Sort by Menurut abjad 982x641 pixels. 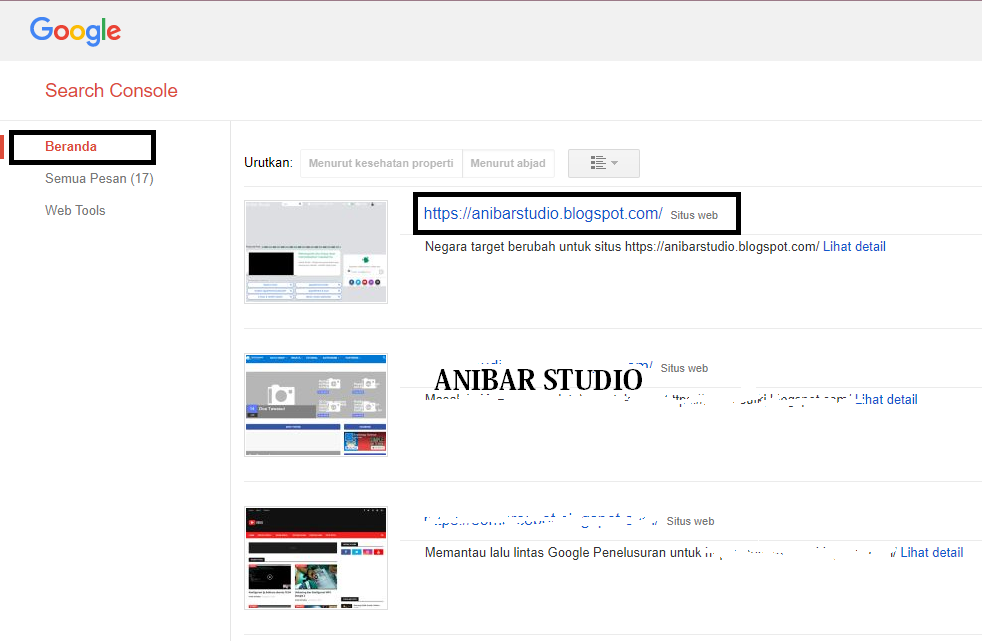(x=508, y=163)
